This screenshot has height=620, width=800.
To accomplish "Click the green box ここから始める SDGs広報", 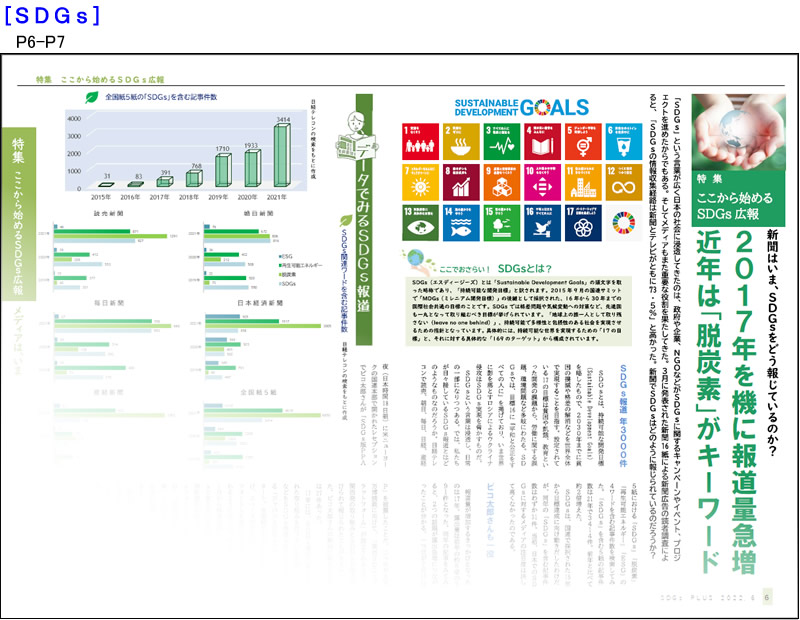I will click(x=738, y=199).
